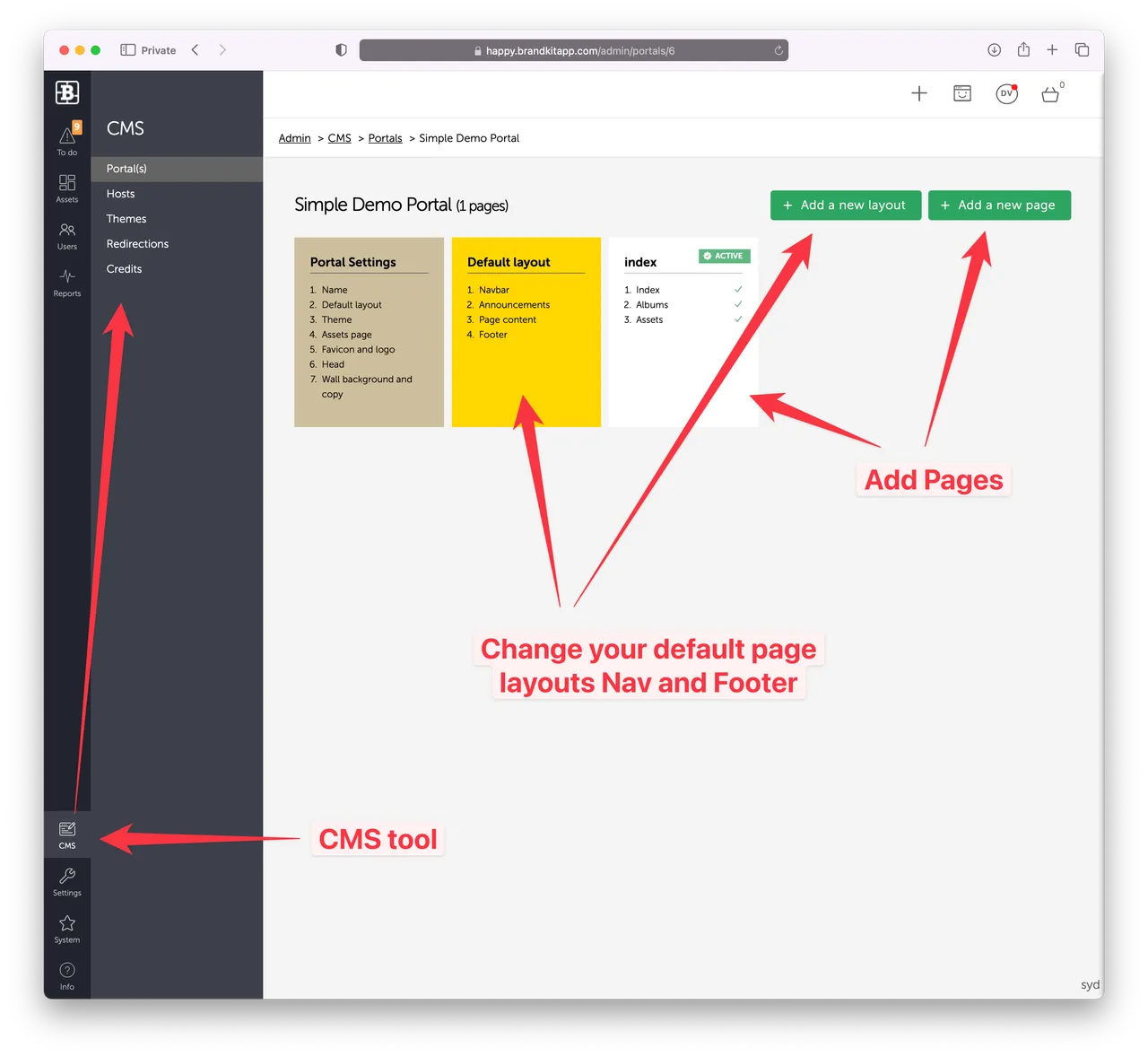The height and width of the screenshot is (1057, 1148).
Task: Toggle the ACTIVE badge on the index page
Action: (724, 256)
